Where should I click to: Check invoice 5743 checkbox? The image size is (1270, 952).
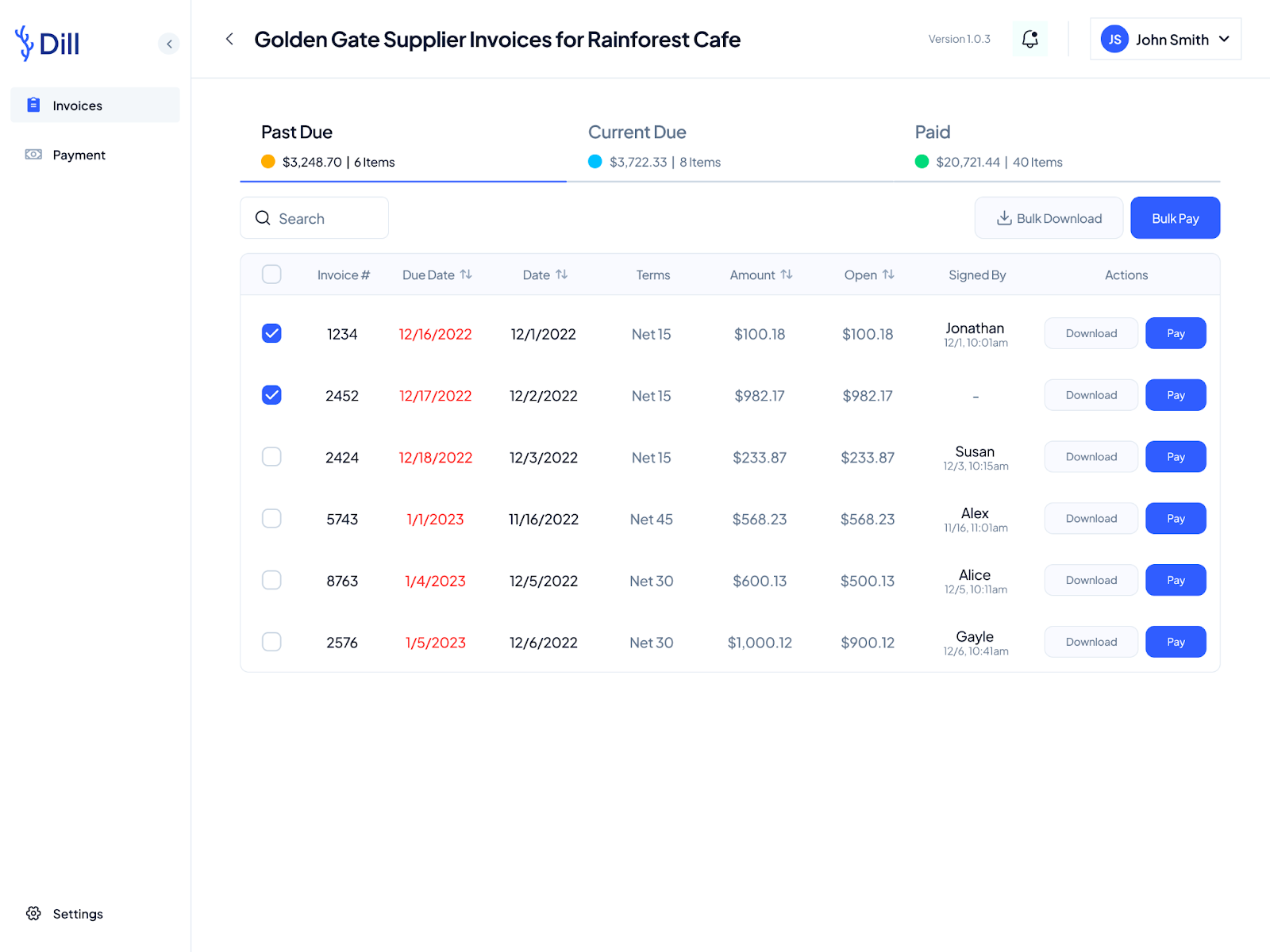pyautogui.click(x=271, y=519)
